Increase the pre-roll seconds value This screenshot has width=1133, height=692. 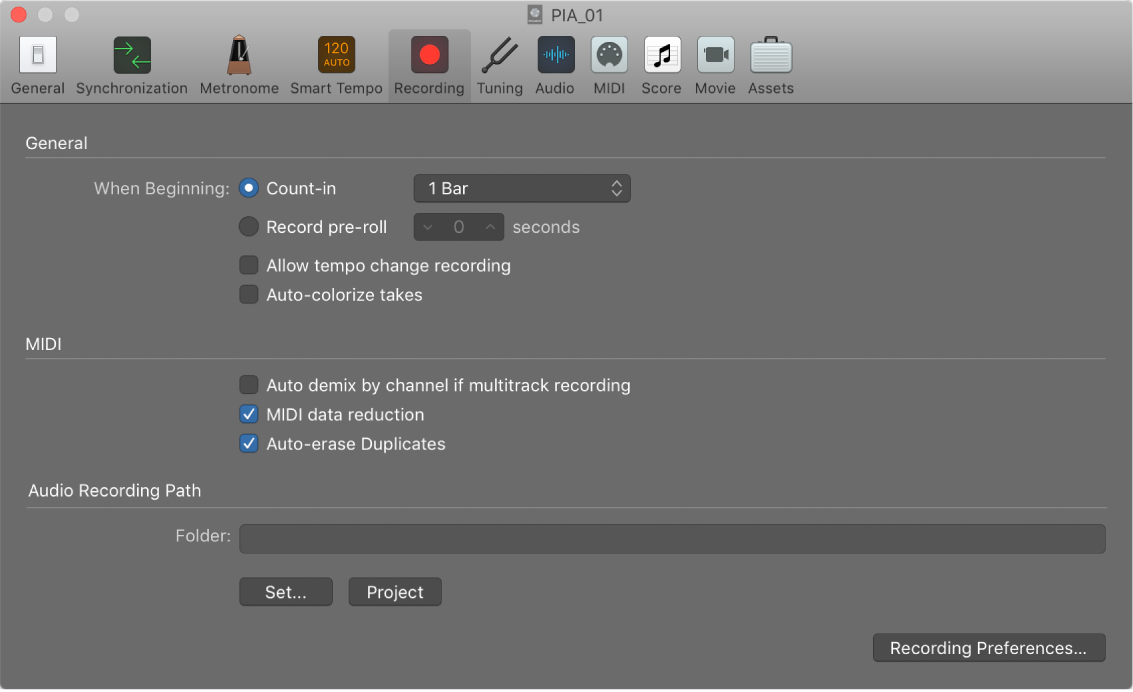click(489, 226)
